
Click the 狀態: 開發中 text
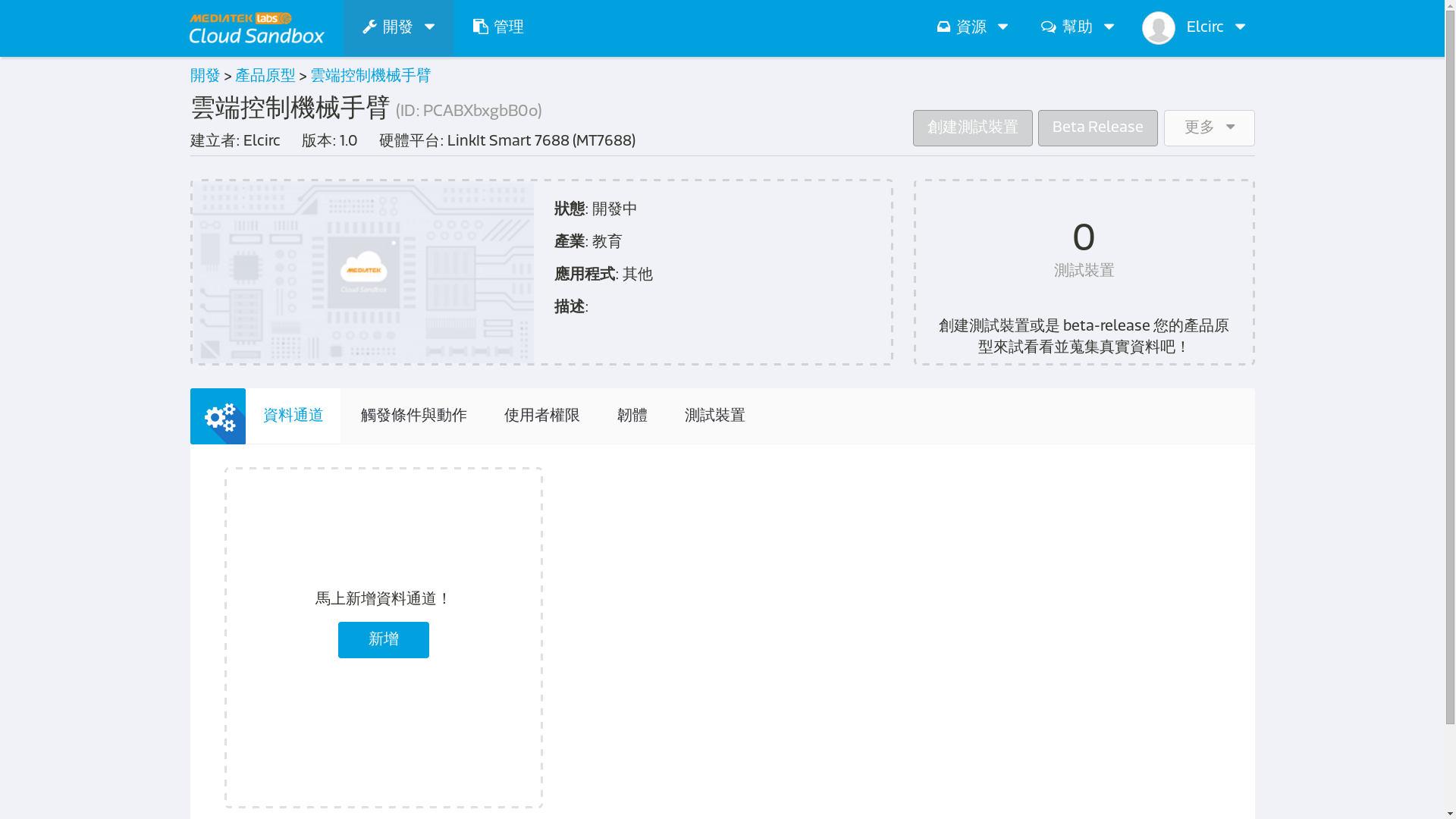(x=596, y=209)
